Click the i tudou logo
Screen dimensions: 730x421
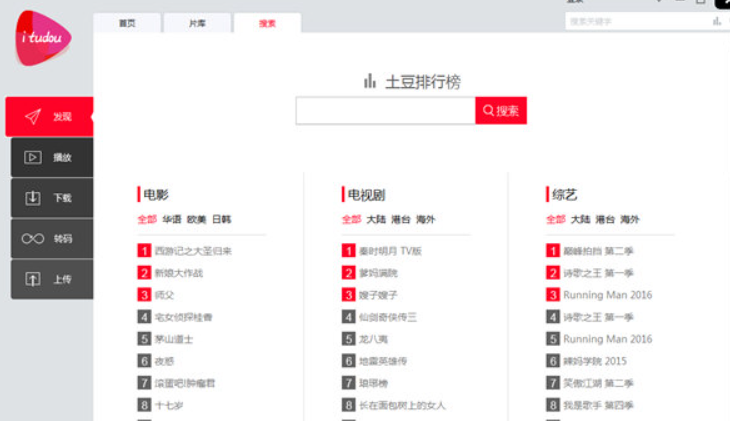coord(43,38)
